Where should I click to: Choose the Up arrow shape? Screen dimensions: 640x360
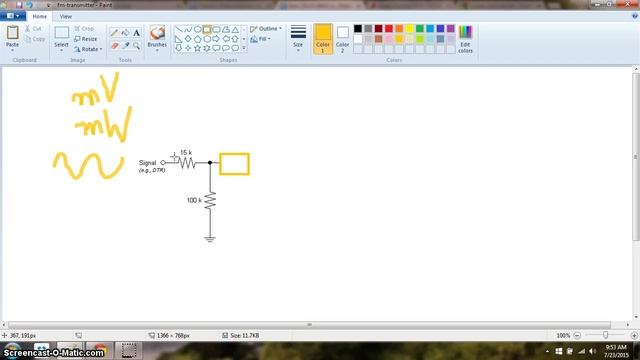235,39
